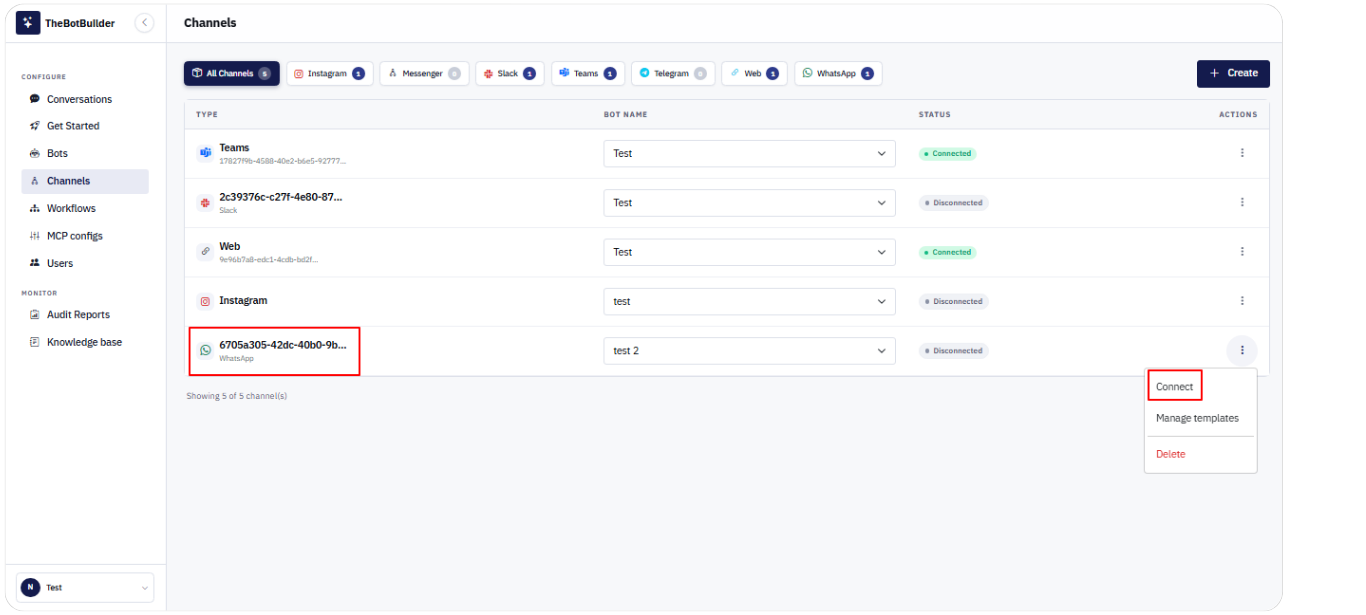The height and width of the screenshot is (615, 1366).
Task: Open three-dot actions for Slack row
Action: point(1242,202)
